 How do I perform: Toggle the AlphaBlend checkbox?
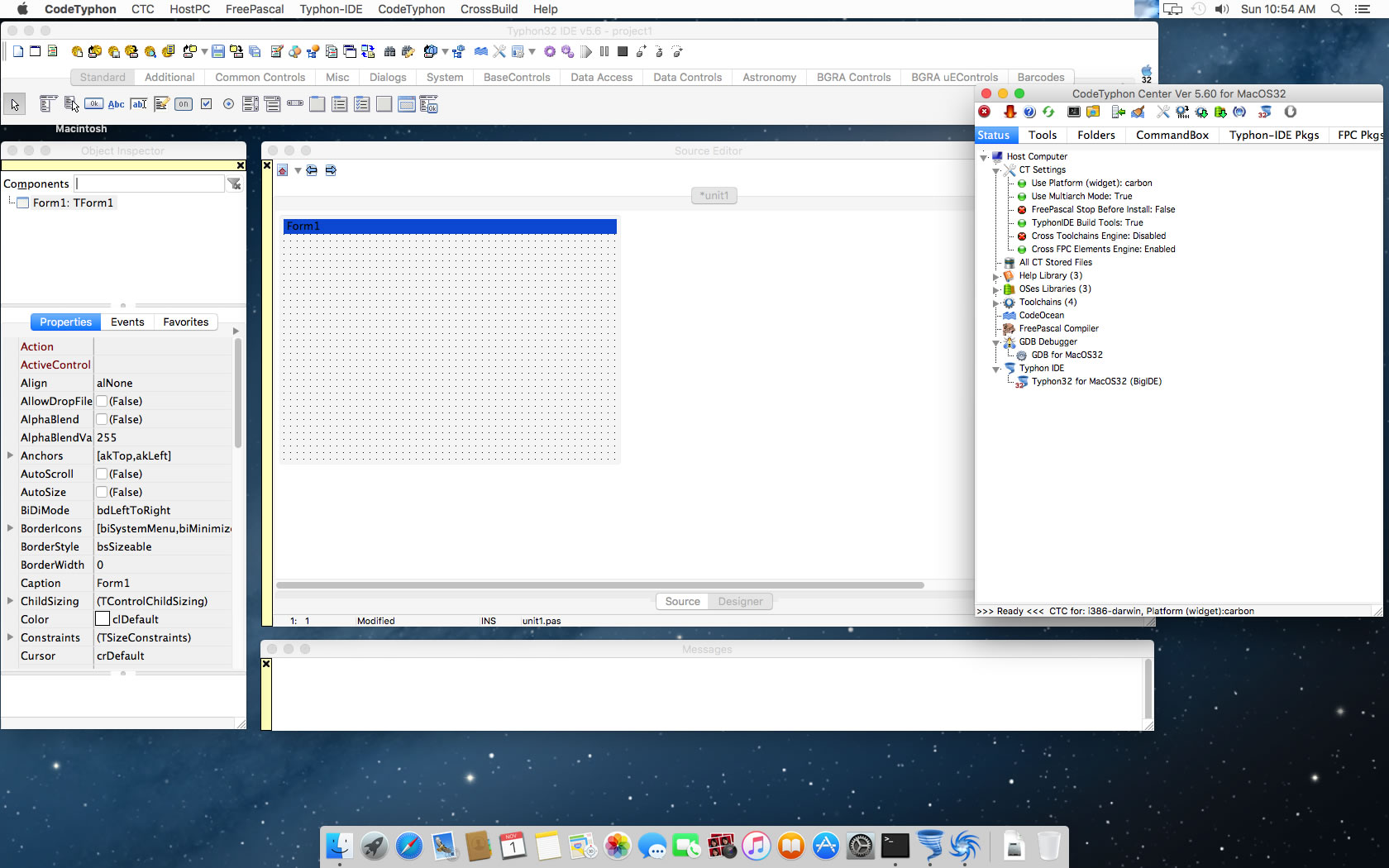(x=102, y=419)
